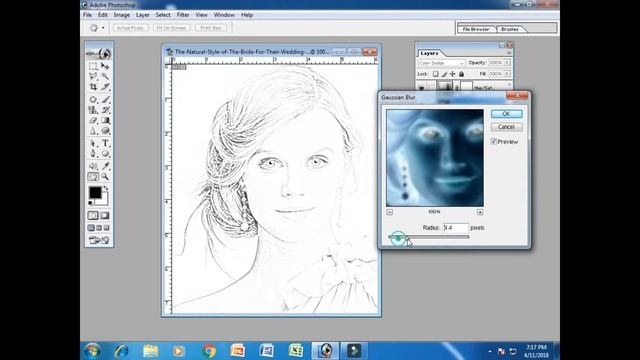Screen dimensions: 640x360
Task: Toggle Lock image pixels brush icon
Action: click(x=444, y=74)
